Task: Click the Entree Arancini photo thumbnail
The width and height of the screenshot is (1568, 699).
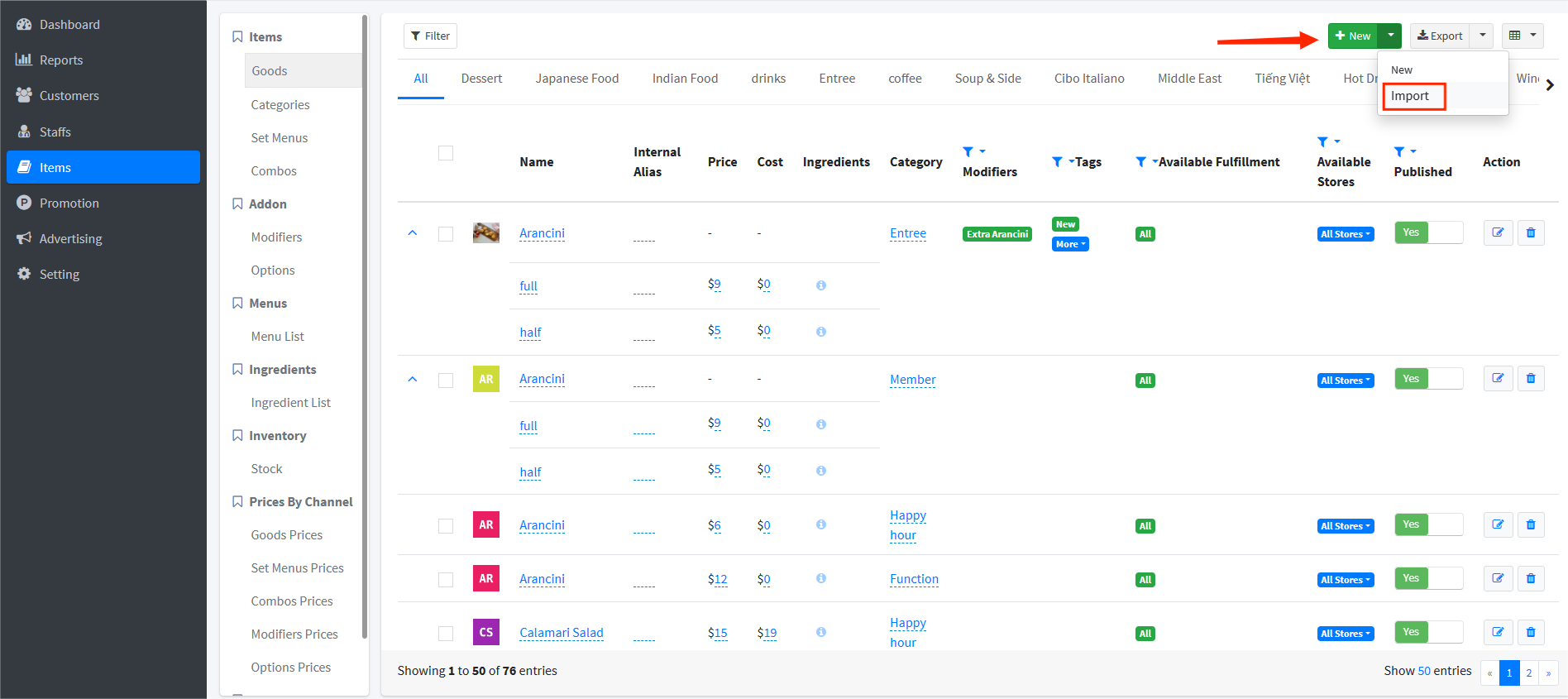Action: point(486,233)
